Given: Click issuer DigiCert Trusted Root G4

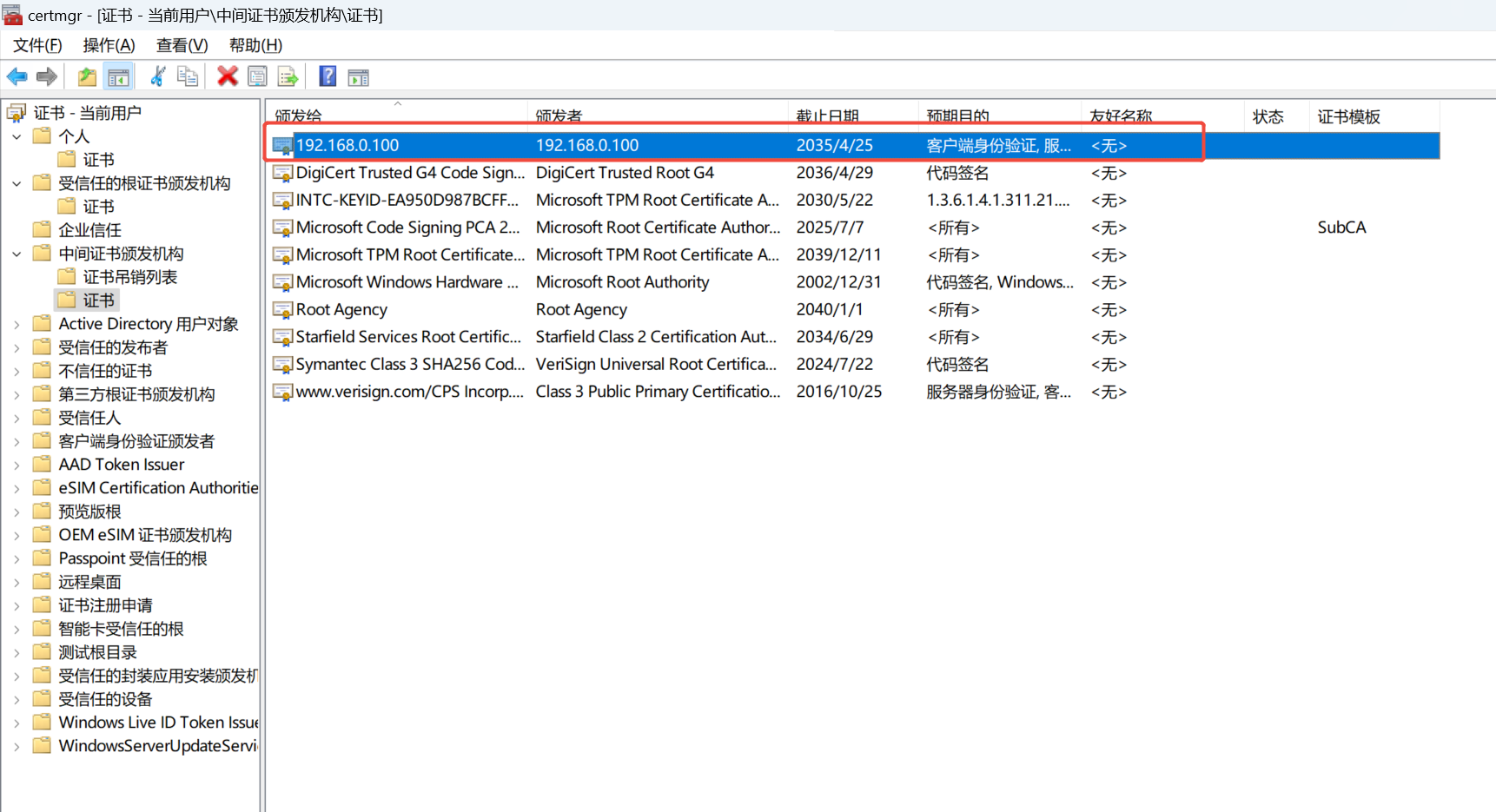Looking at the screenshot, I should tap(625, 173).
